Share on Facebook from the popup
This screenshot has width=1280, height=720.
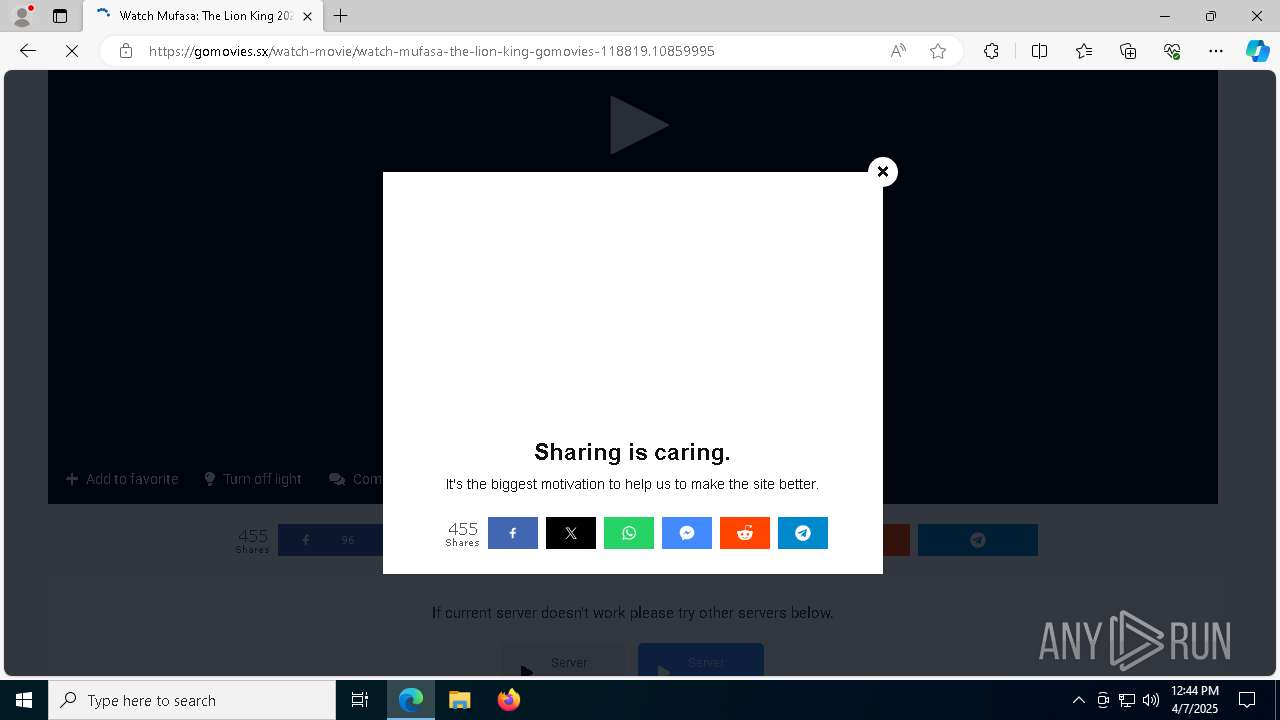(513, 533)
